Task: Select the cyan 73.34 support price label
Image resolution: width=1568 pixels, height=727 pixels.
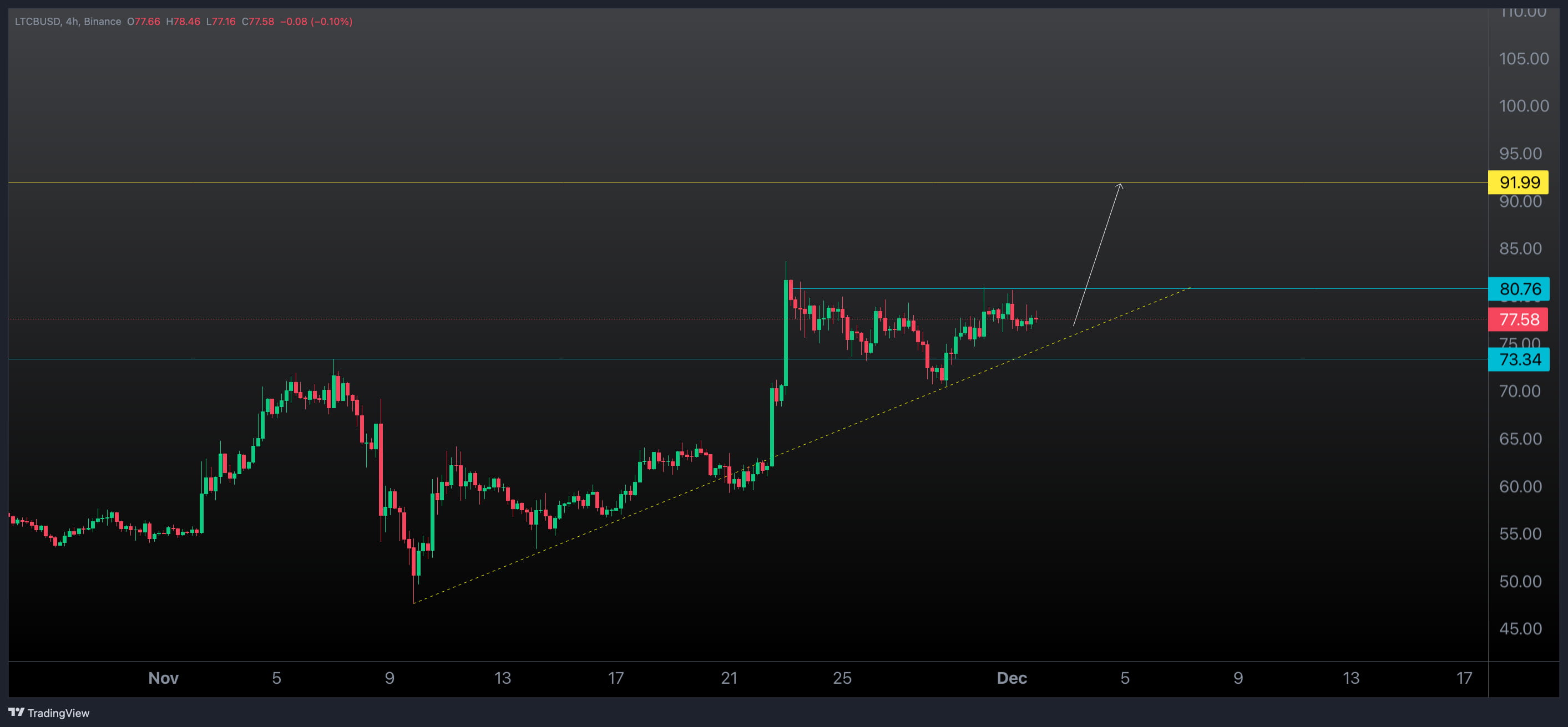Action: [1520, 359]
